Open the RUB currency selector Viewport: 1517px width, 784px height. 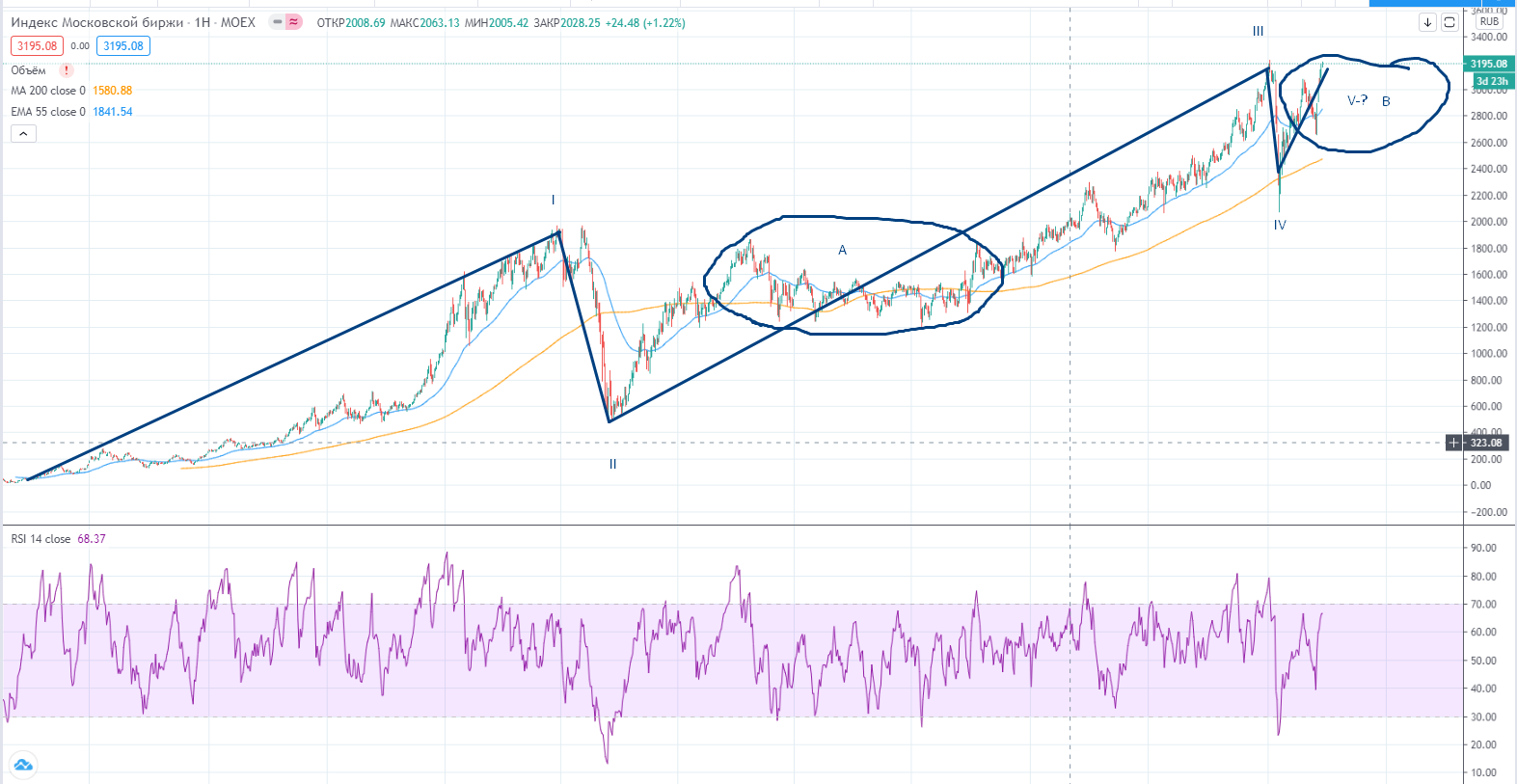coord(1489,21)
